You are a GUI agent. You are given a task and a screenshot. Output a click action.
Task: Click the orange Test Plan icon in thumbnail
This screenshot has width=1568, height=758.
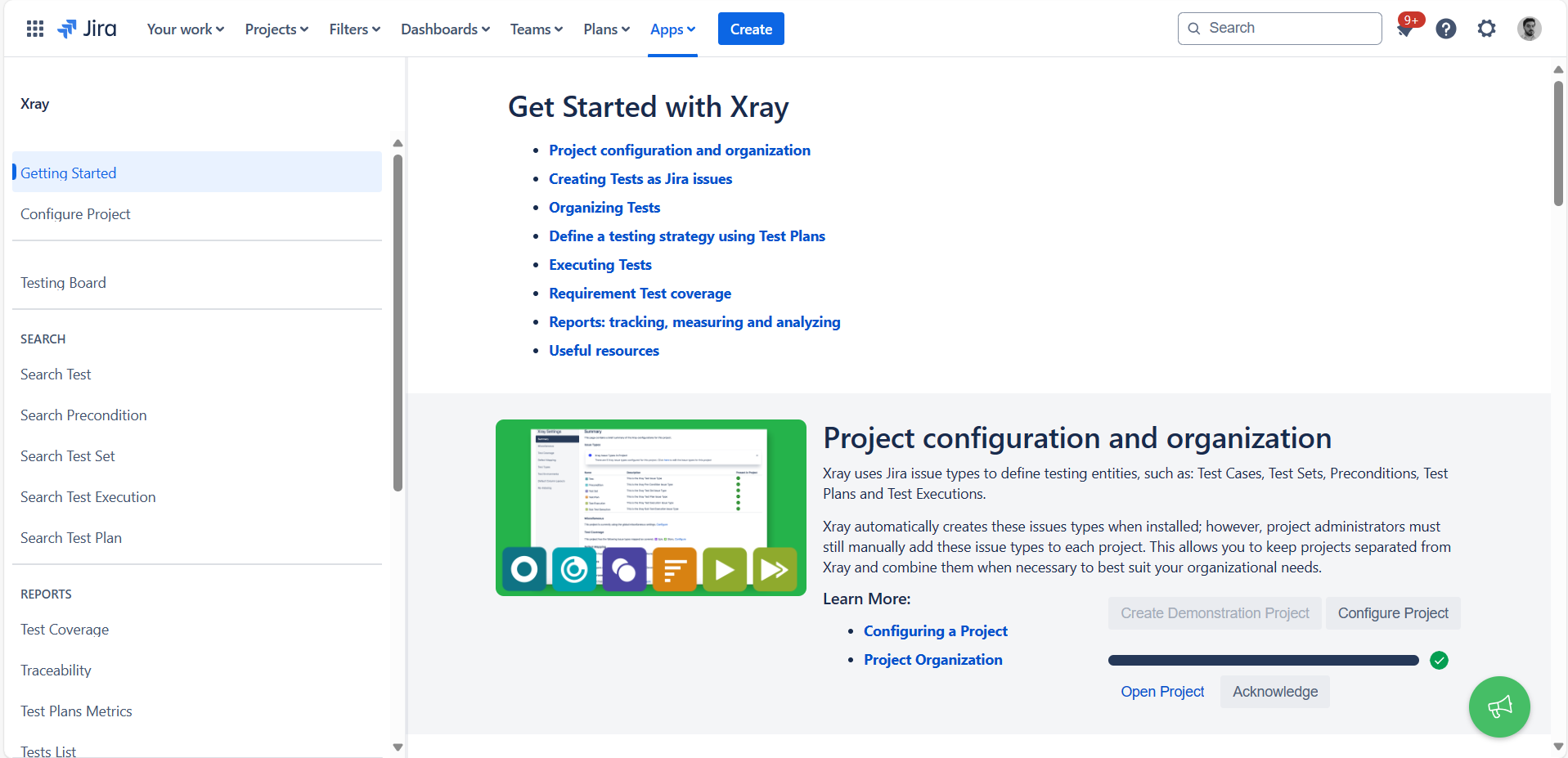(674, 569)
